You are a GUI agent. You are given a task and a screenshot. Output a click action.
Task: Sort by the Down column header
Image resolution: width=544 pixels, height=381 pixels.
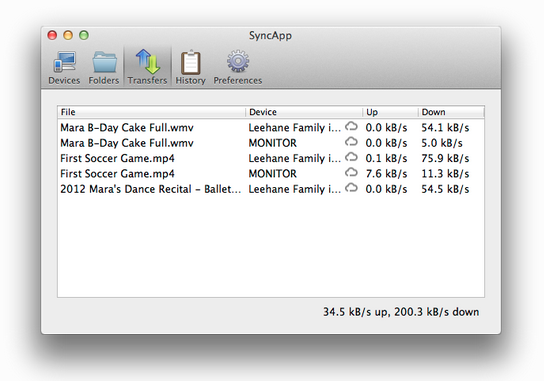451,112
